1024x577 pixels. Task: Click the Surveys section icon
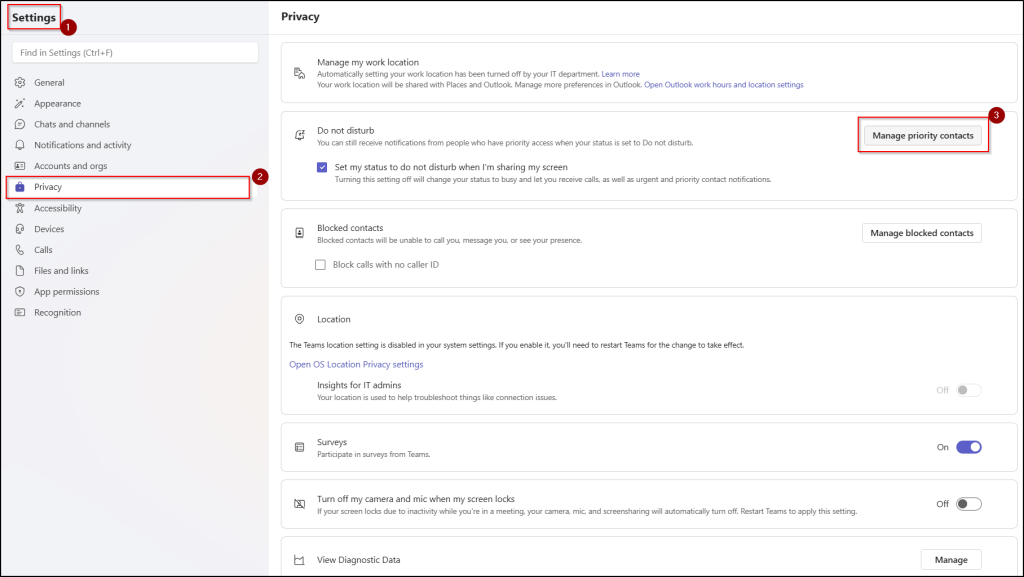click(x=299, y=447)
